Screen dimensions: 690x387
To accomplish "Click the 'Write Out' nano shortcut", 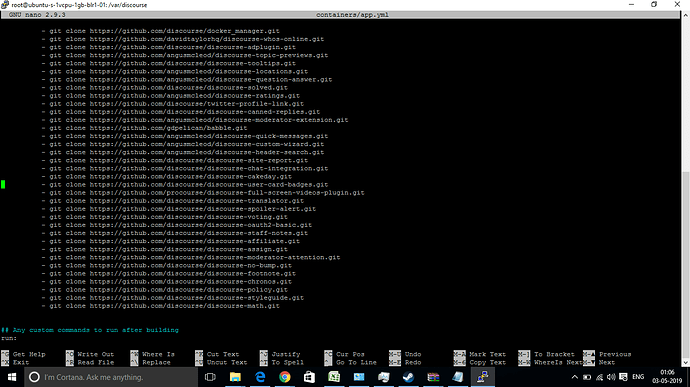I will 90,354.
